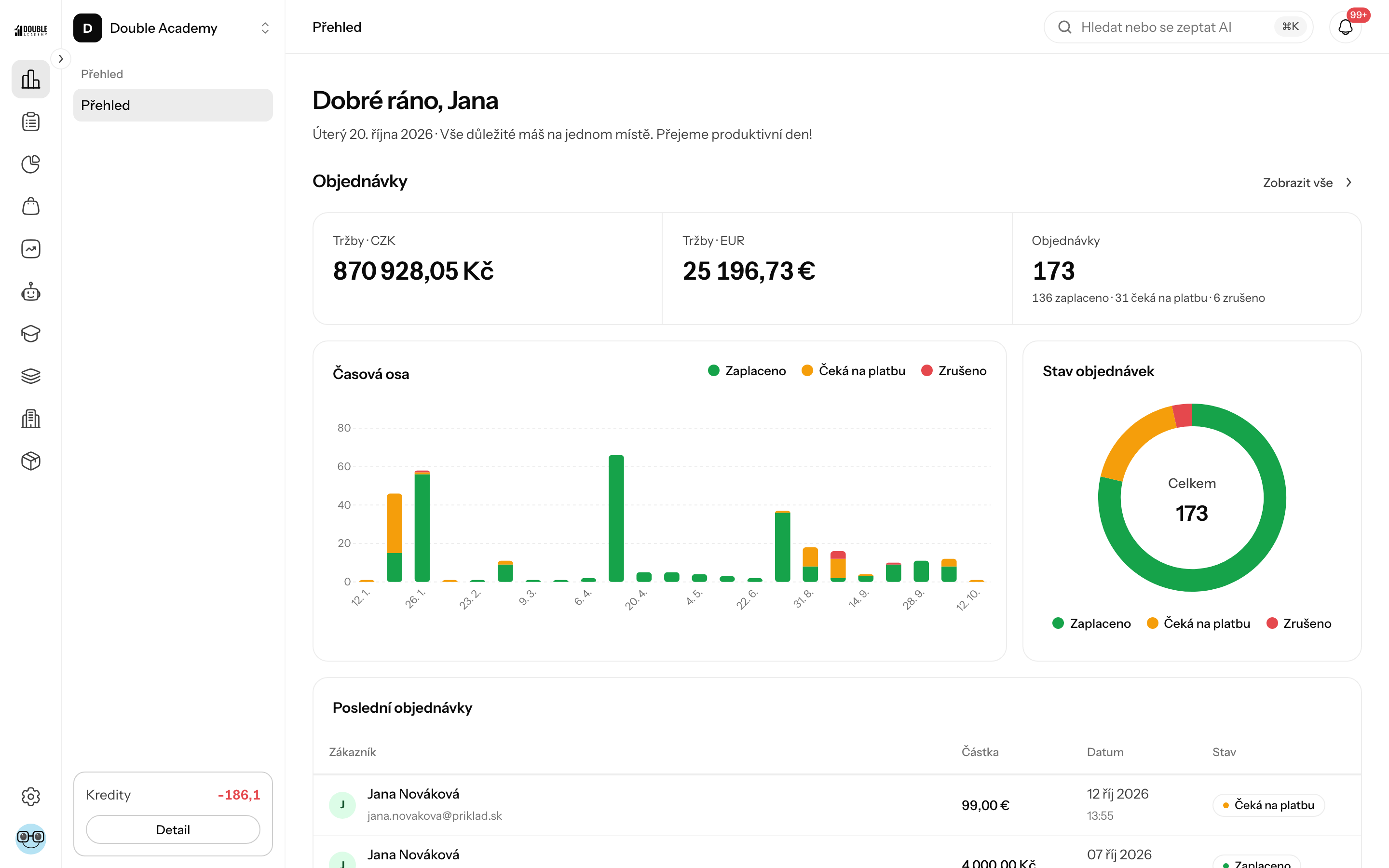Select Přehled item in the side menu
This screenshot has height=868, width=1389.
point(173,105)
